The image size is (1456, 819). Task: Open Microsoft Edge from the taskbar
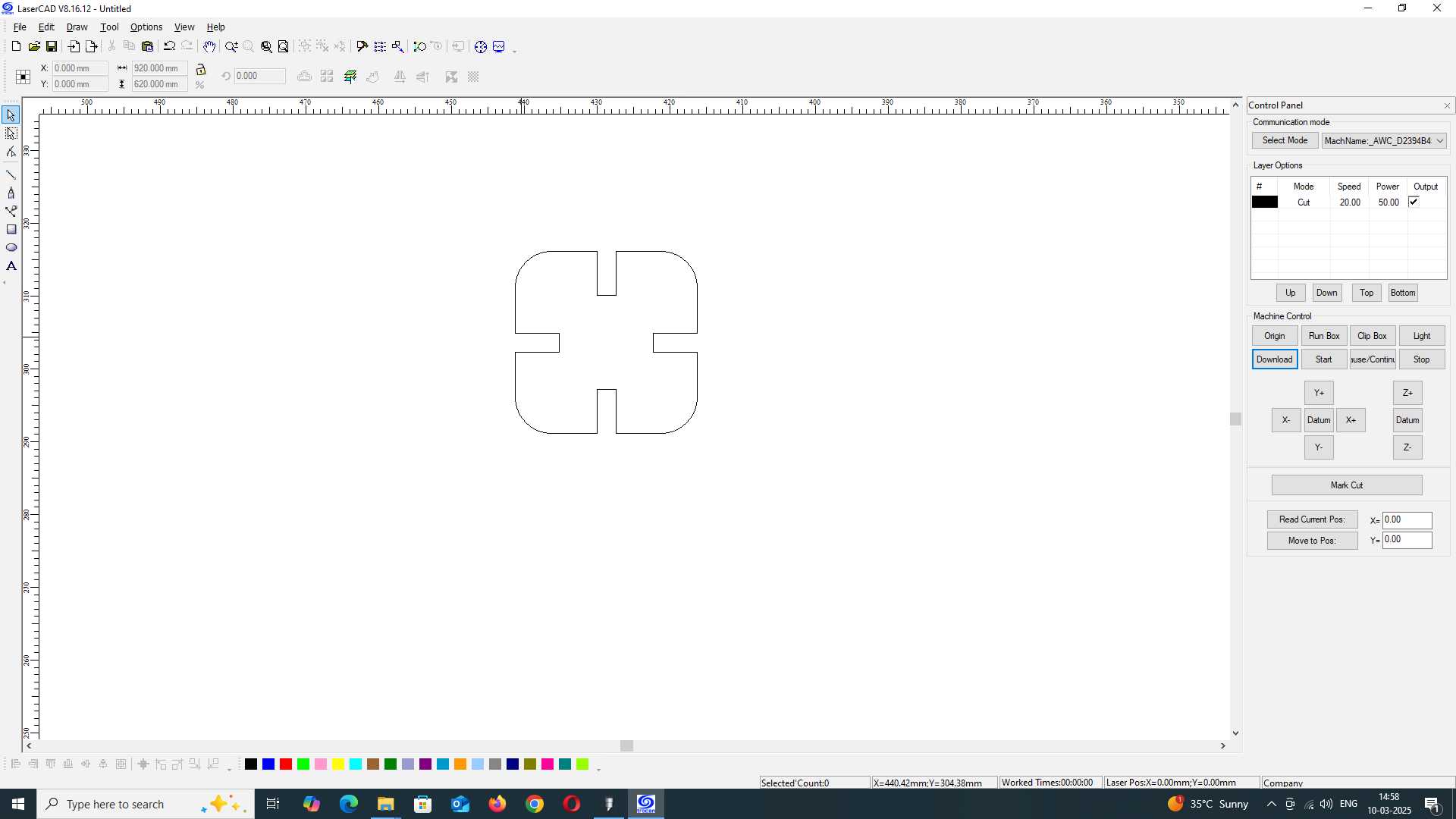(x=348, y=804)
